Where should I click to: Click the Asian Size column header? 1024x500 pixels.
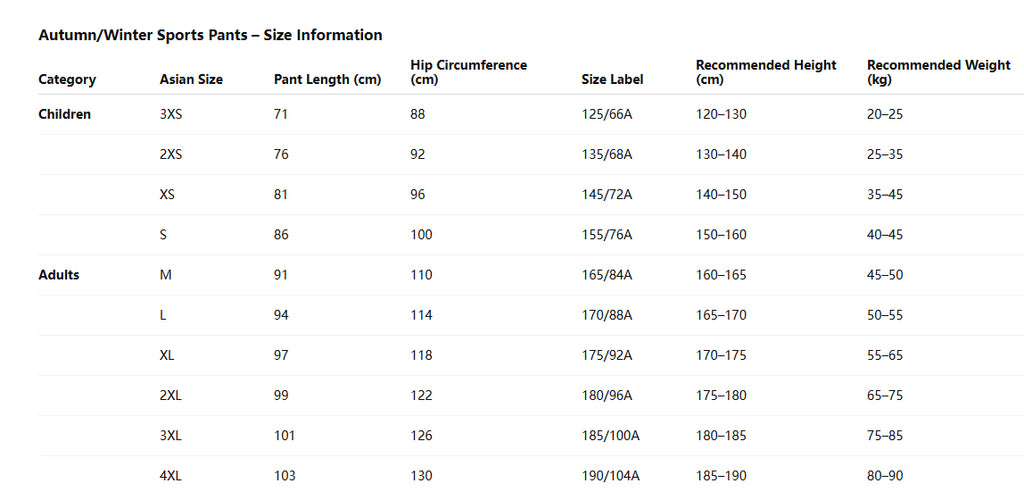(x=191, y=79)
